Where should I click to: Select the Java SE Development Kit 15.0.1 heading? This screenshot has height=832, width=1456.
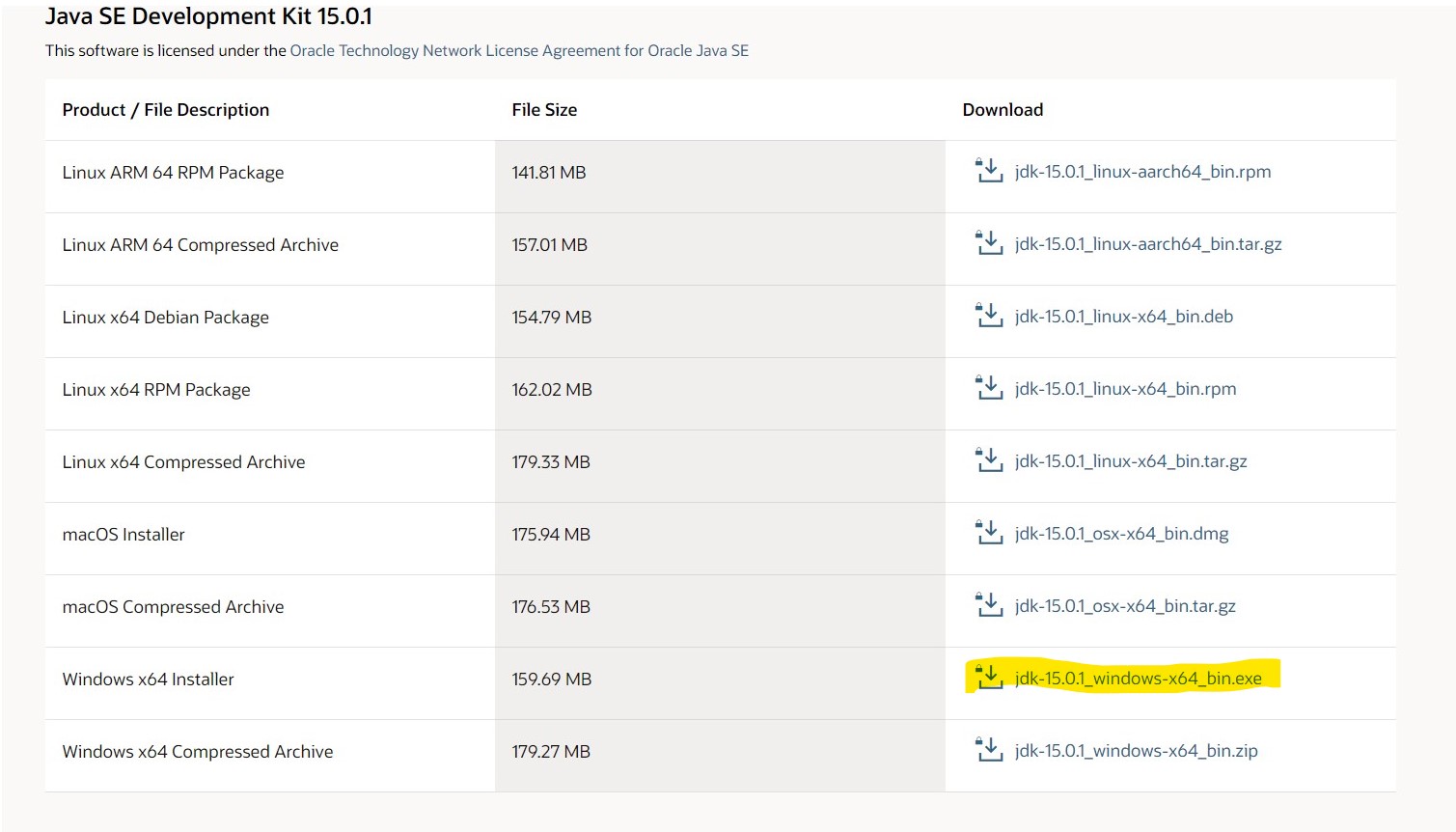208,16
